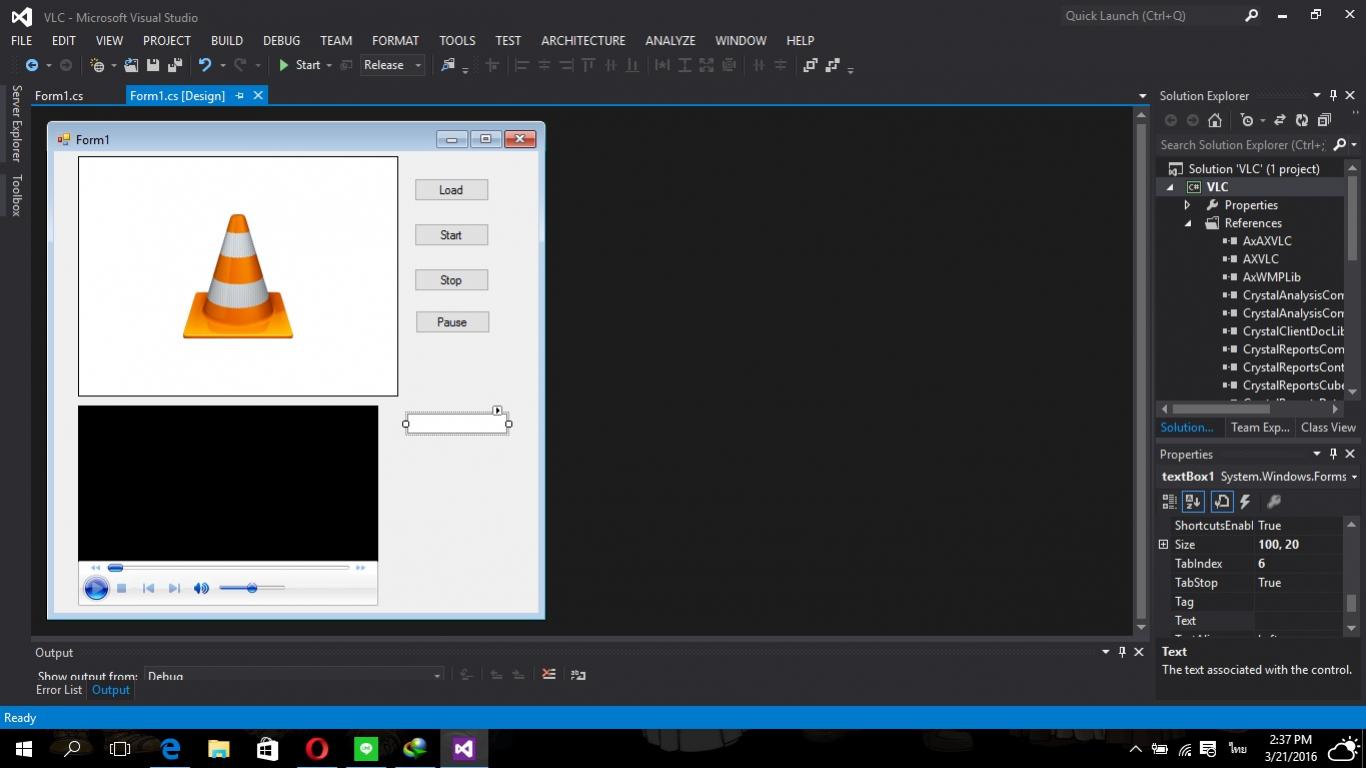
Task: Click the Send to Back toolbar icon
Action: click(832, 65)
